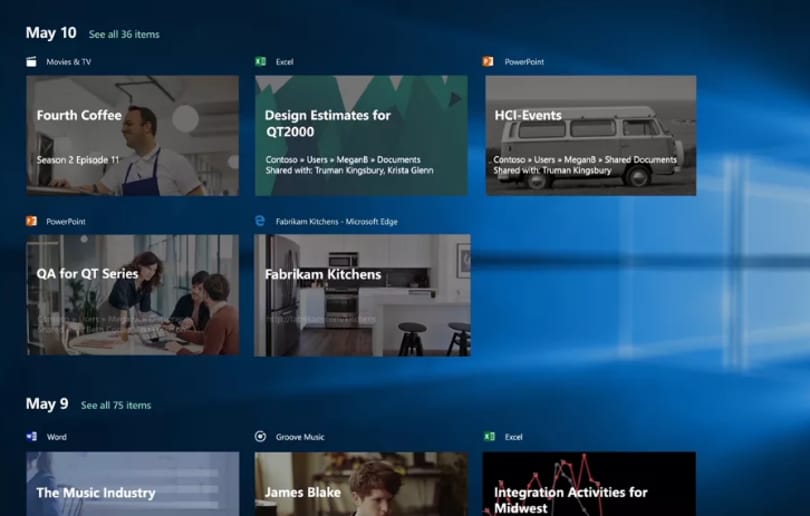Click the Excel icon above Design Estimates

[x=261, y=61]
